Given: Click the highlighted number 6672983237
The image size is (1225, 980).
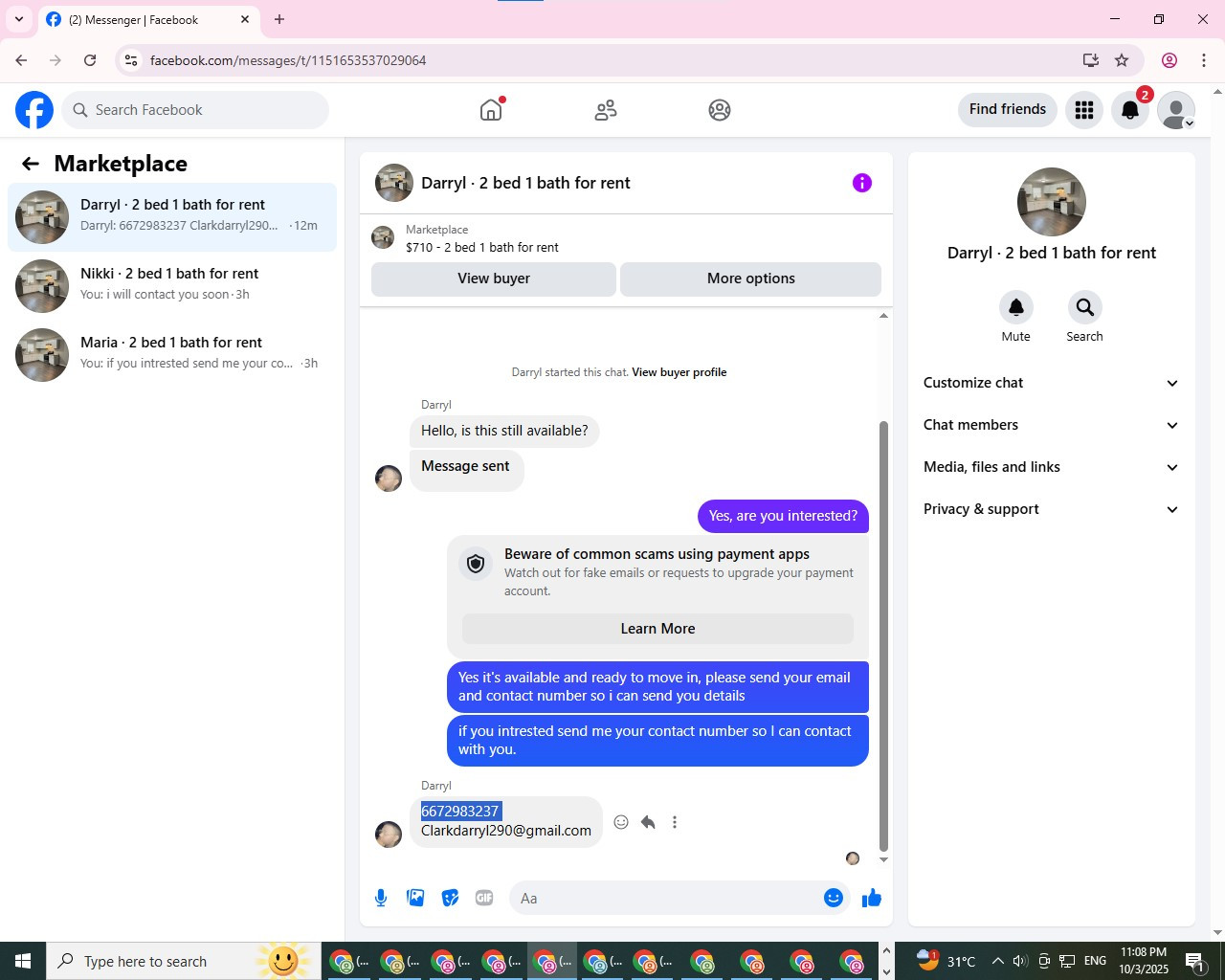Looking at the screenshot, I should click(x=460, y=812).
